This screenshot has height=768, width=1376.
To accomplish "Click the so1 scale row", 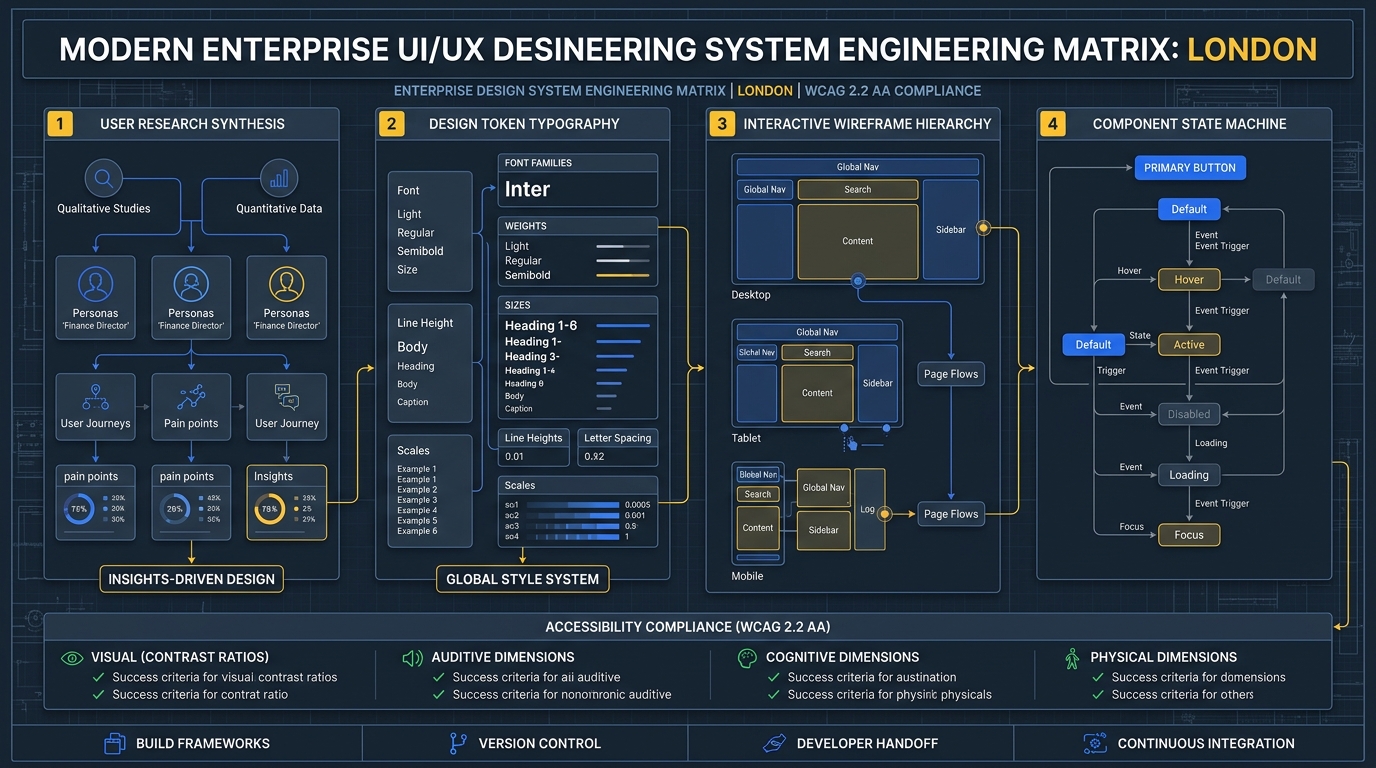I will (577, 505).
